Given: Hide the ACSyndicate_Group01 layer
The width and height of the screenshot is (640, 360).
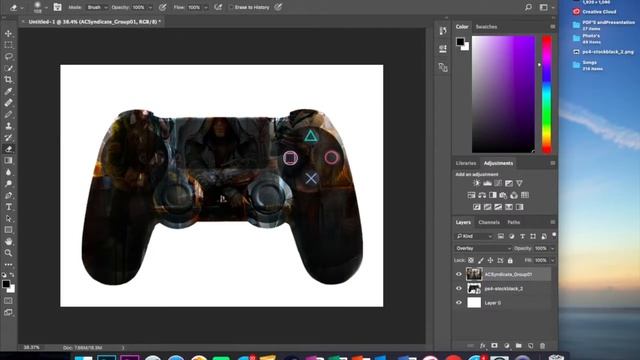Looking at the screenshot, I should coord(459,274).
